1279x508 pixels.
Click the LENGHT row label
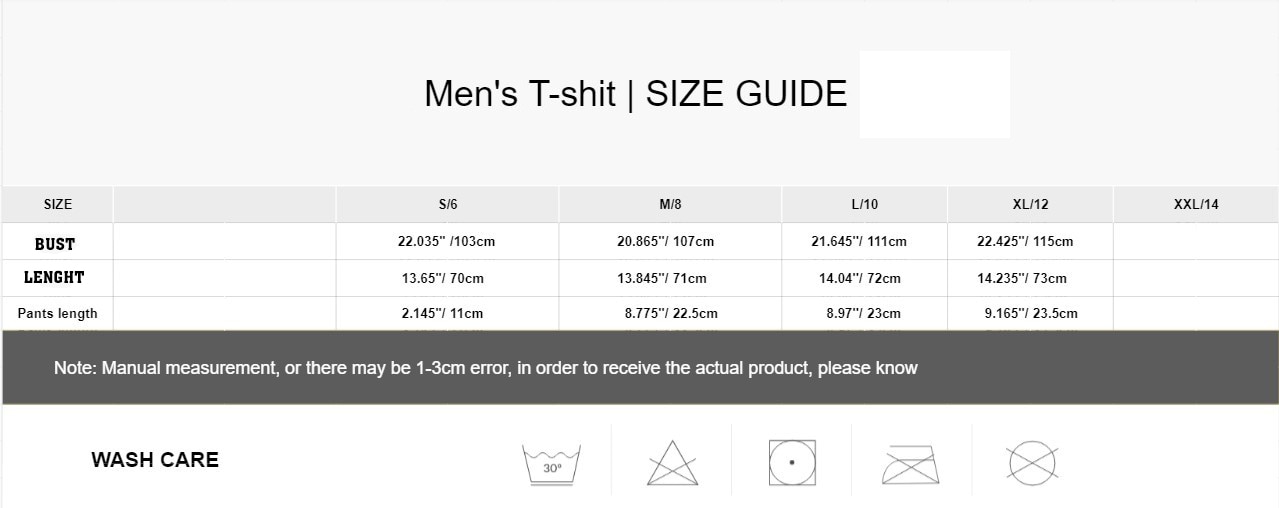point(54,277)
